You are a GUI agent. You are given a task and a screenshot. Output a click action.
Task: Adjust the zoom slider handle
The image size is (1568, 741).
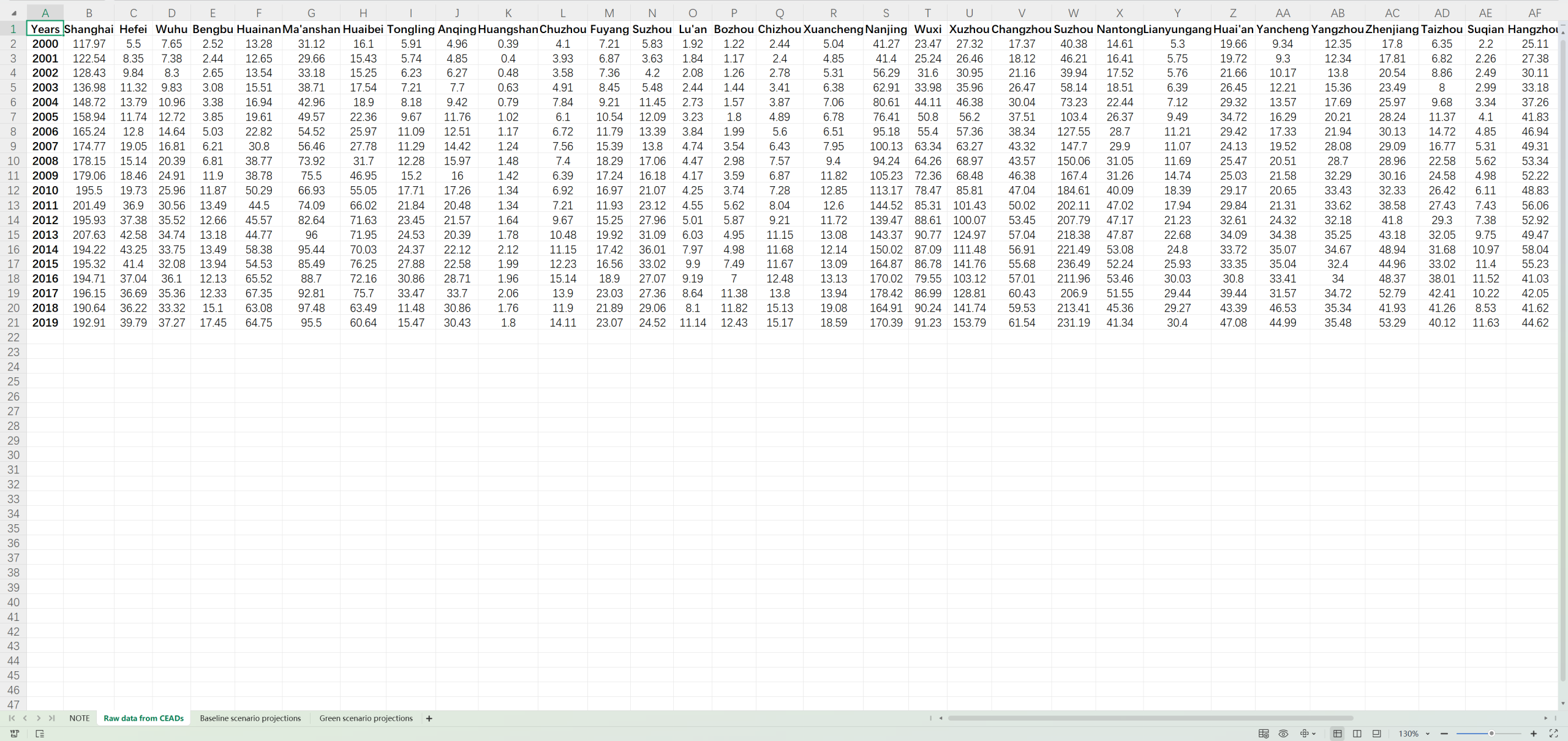tap(1491, 734)
